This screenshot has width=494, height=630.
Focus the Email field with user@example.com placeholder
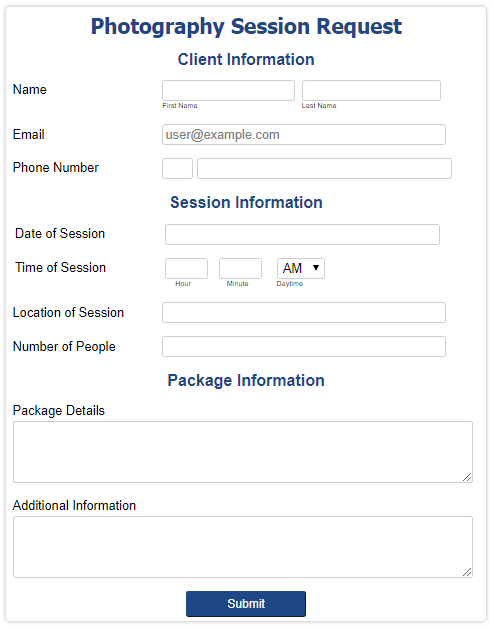pos(304,135)
